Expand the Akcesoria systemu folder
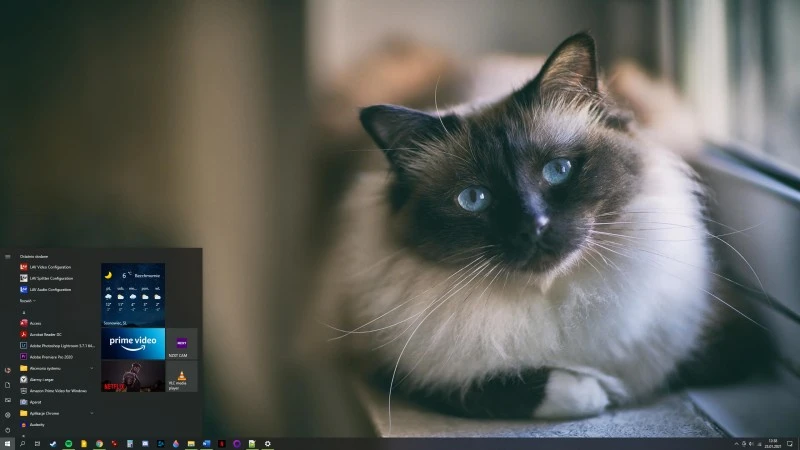The height and width of the screenshot is (450, 800). (x=57, y=368)
